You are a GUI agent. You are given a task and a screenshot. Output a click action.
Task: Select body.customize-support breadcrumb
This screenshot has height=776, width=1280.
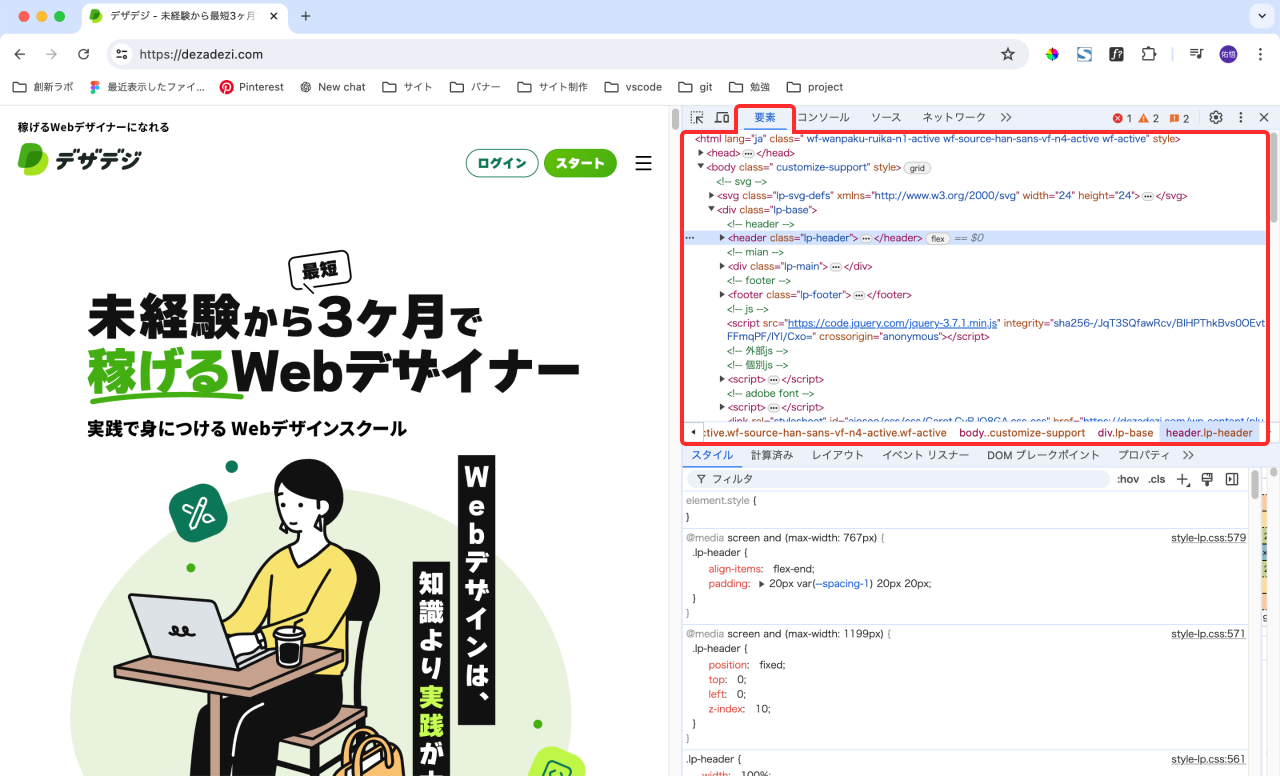1022,433
